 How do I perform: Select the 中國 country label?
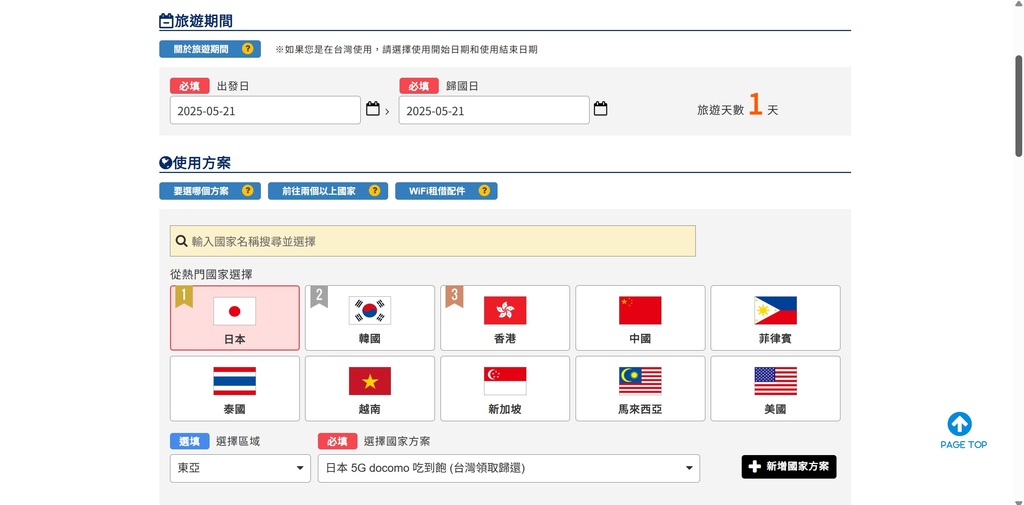(640, 339)
